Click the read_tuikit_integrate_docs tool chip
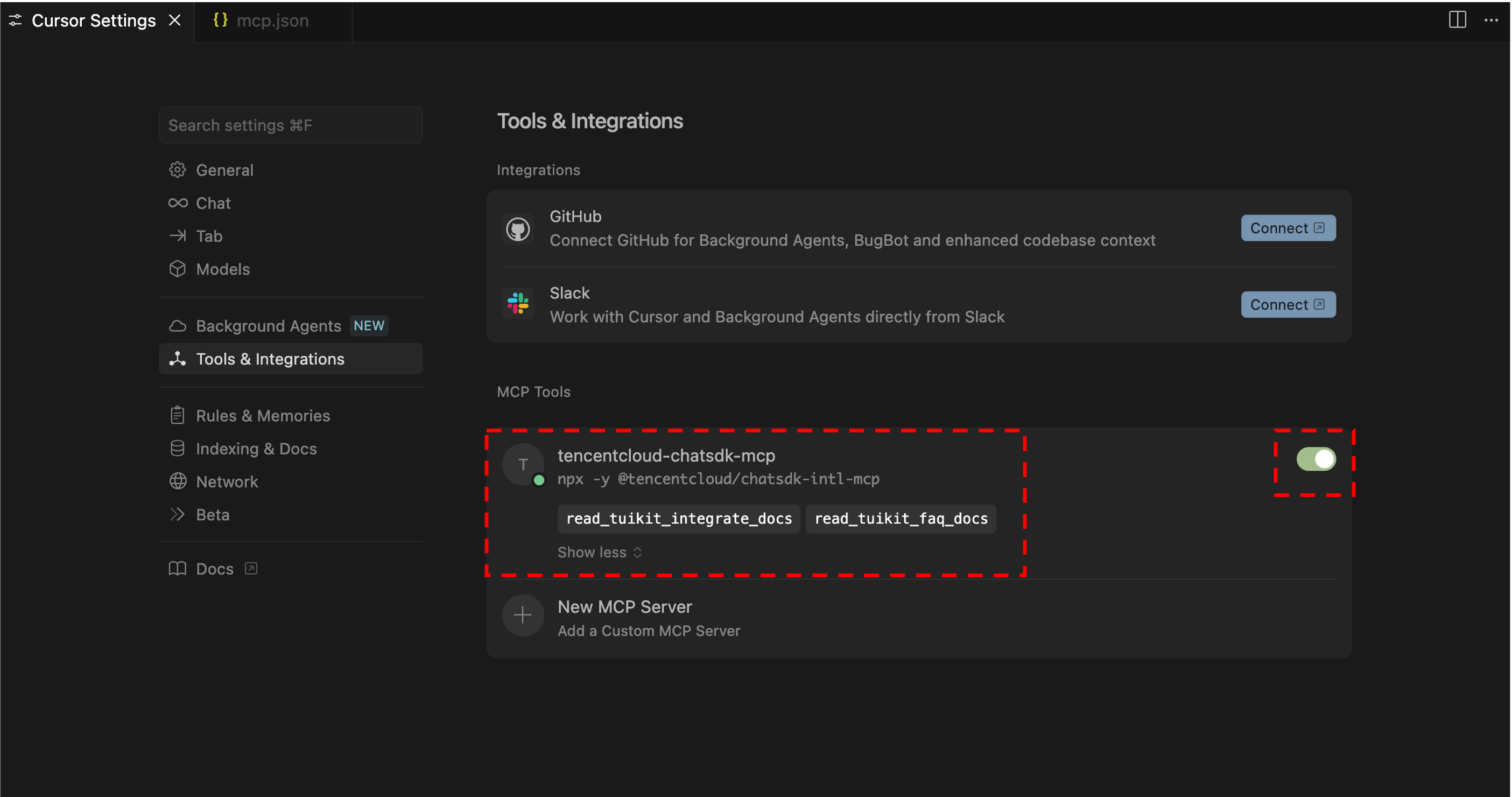 [679, 519]
